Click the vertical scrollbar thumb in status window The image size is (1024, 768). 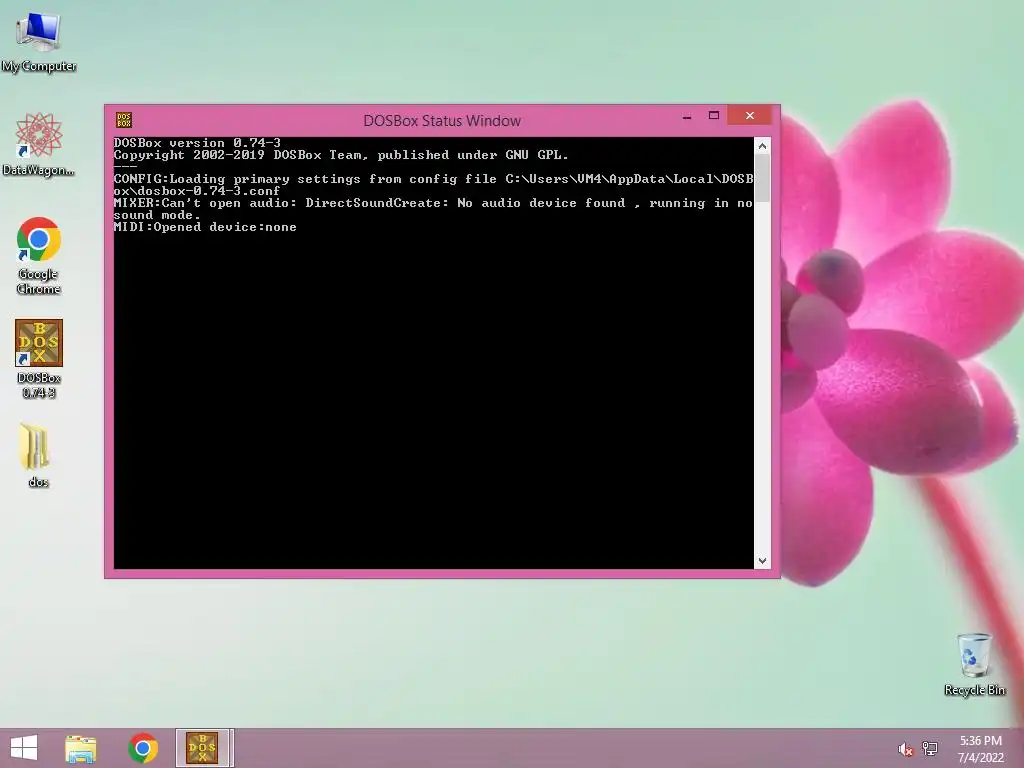762,178
